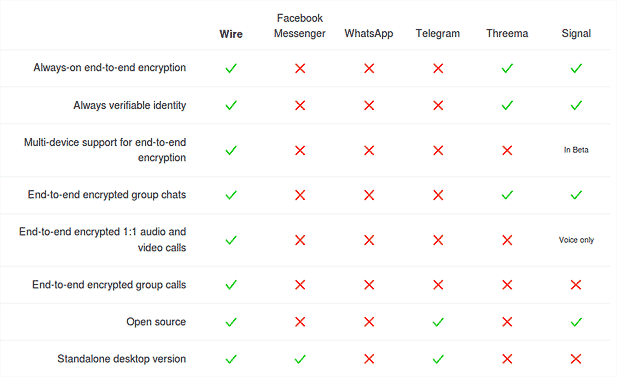Viewport: 617px width, 377px height.
Task: Click the 'Standalone desktop version' row label
Action: (x=122, y=359)
